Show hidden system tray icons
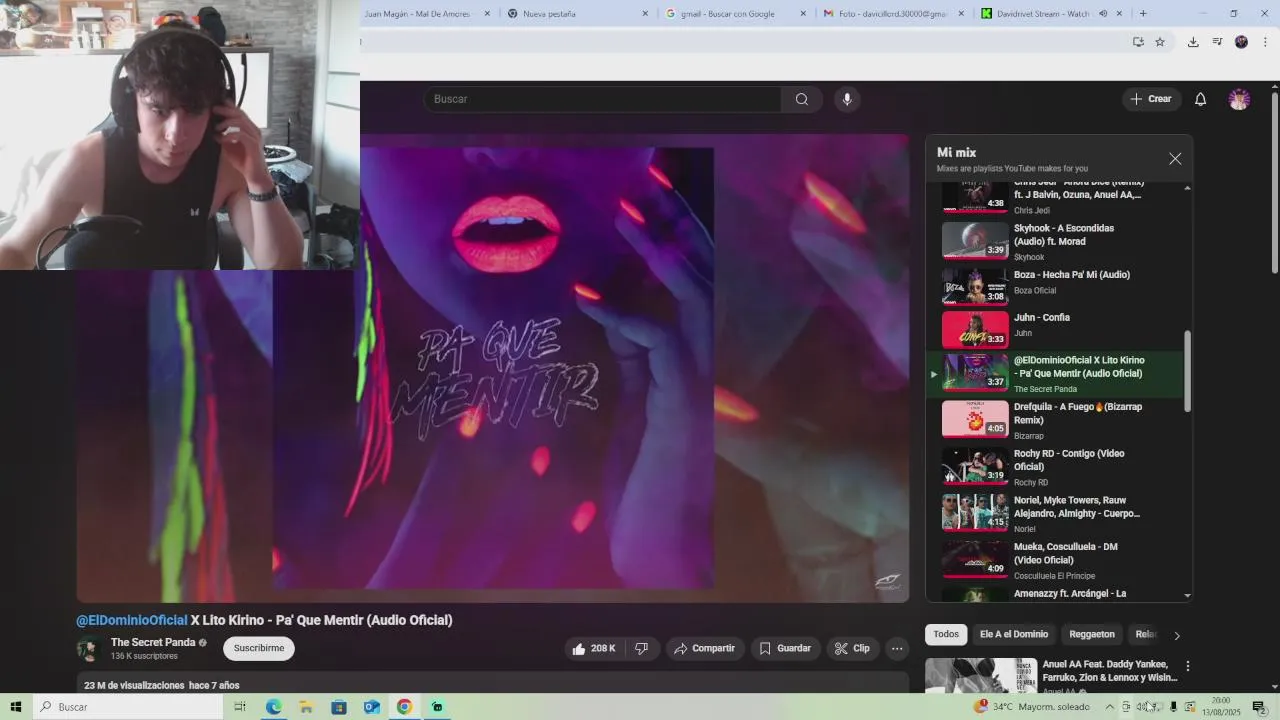Viewport: 1280px width, 720px height. (1109, 707)
